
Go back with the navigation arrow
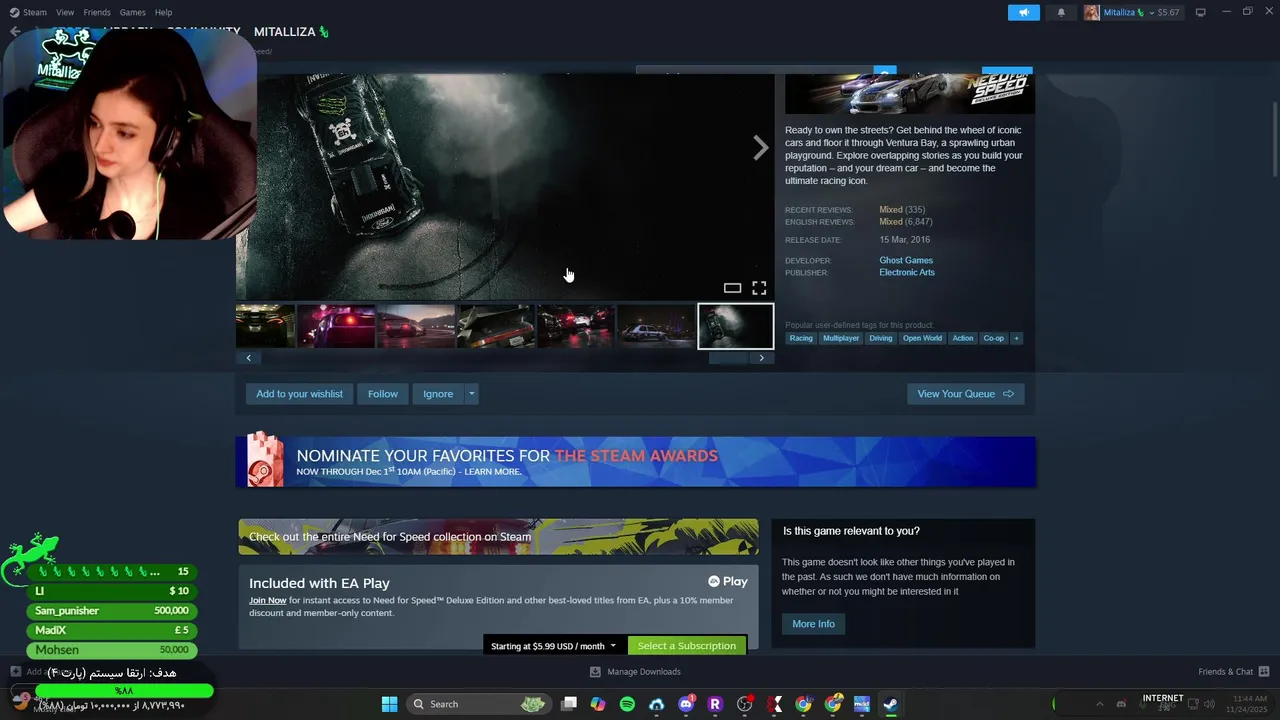[15, 32]
